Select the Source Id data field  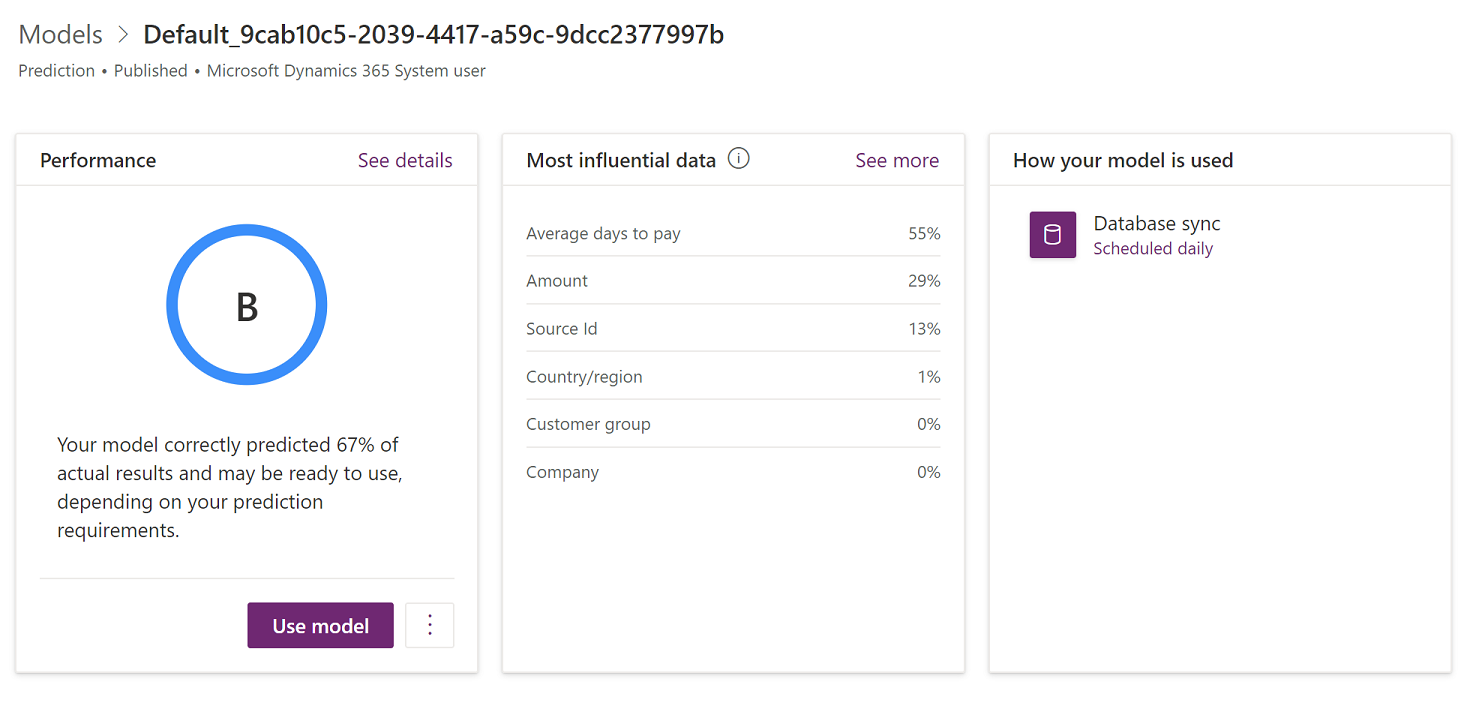tap(733, 328)
